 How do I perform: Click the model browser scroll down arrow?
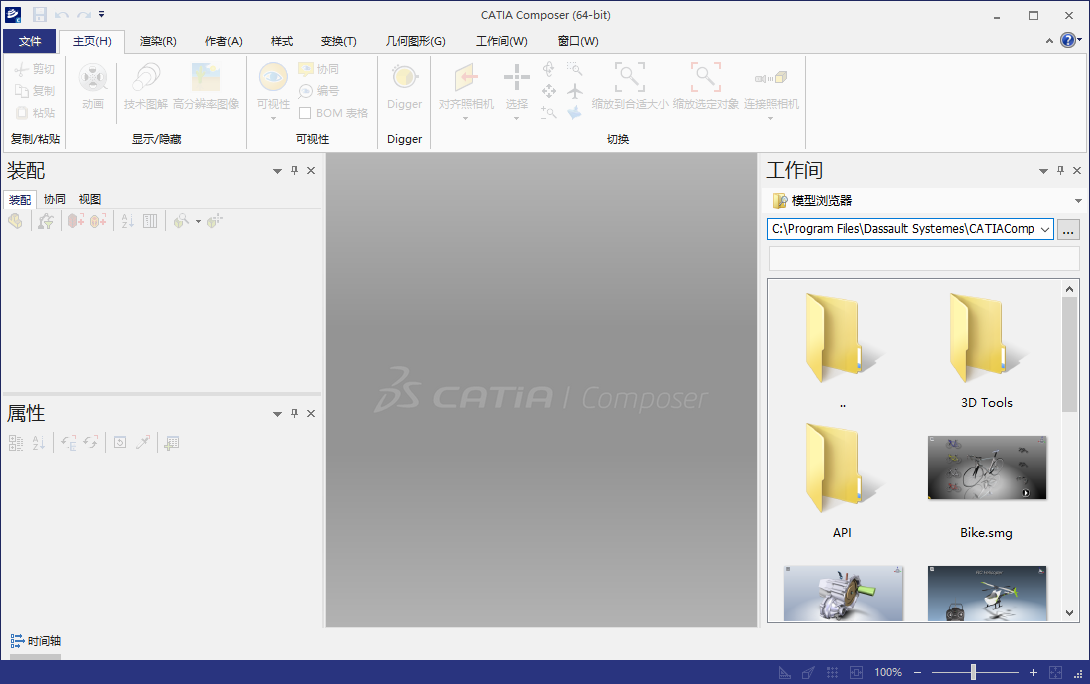1069,613
